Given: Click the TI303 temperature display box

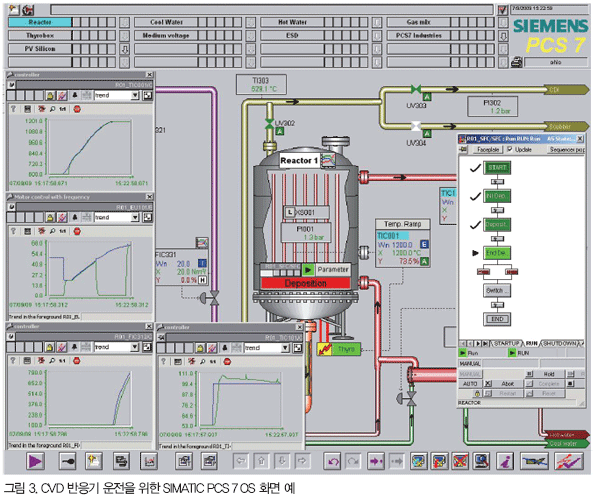Looking at the screenshot, I should tap(261, 84).
